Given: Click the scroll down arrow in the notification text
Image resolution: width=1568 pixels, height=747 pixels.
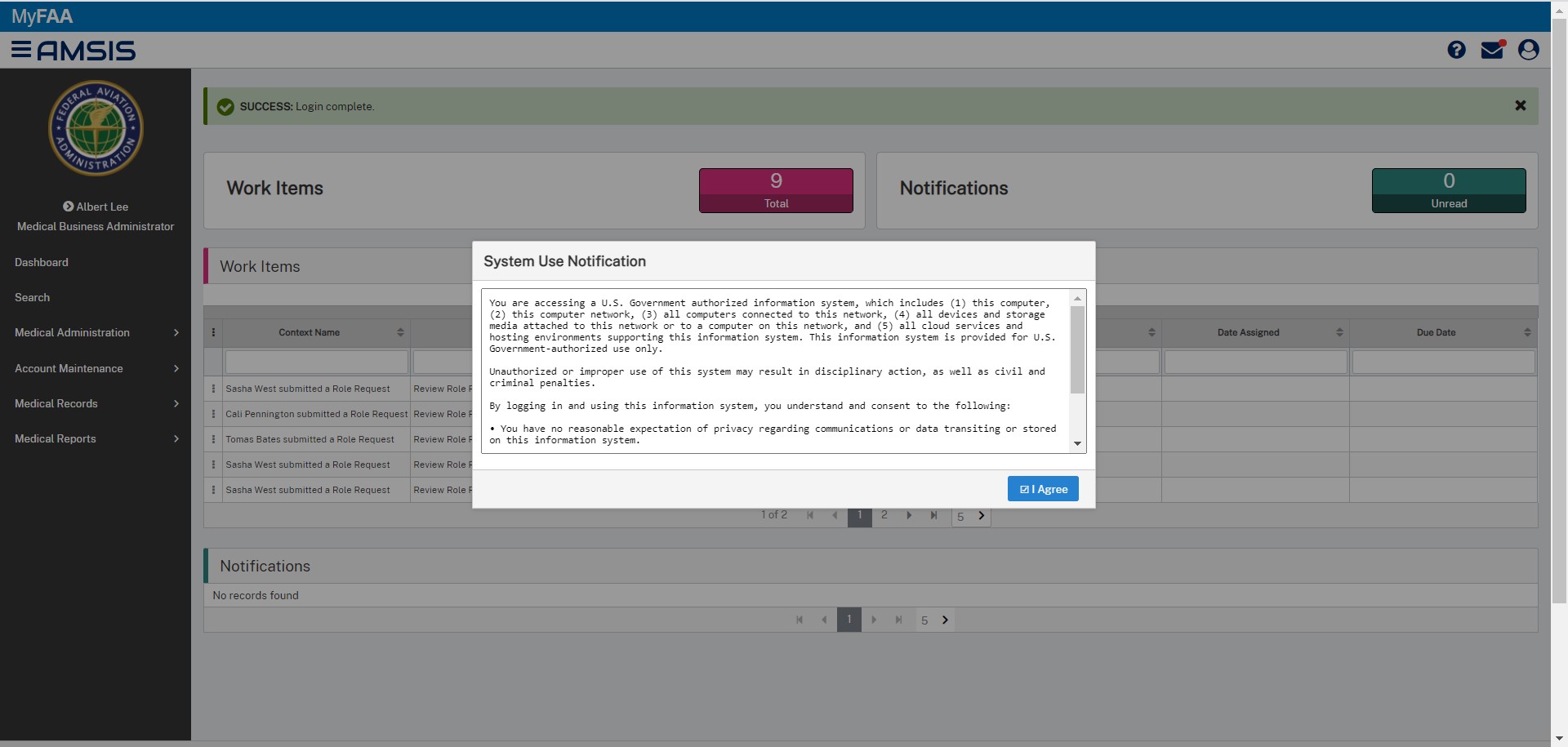Looking at the screenshot, I should [1077, 443].
